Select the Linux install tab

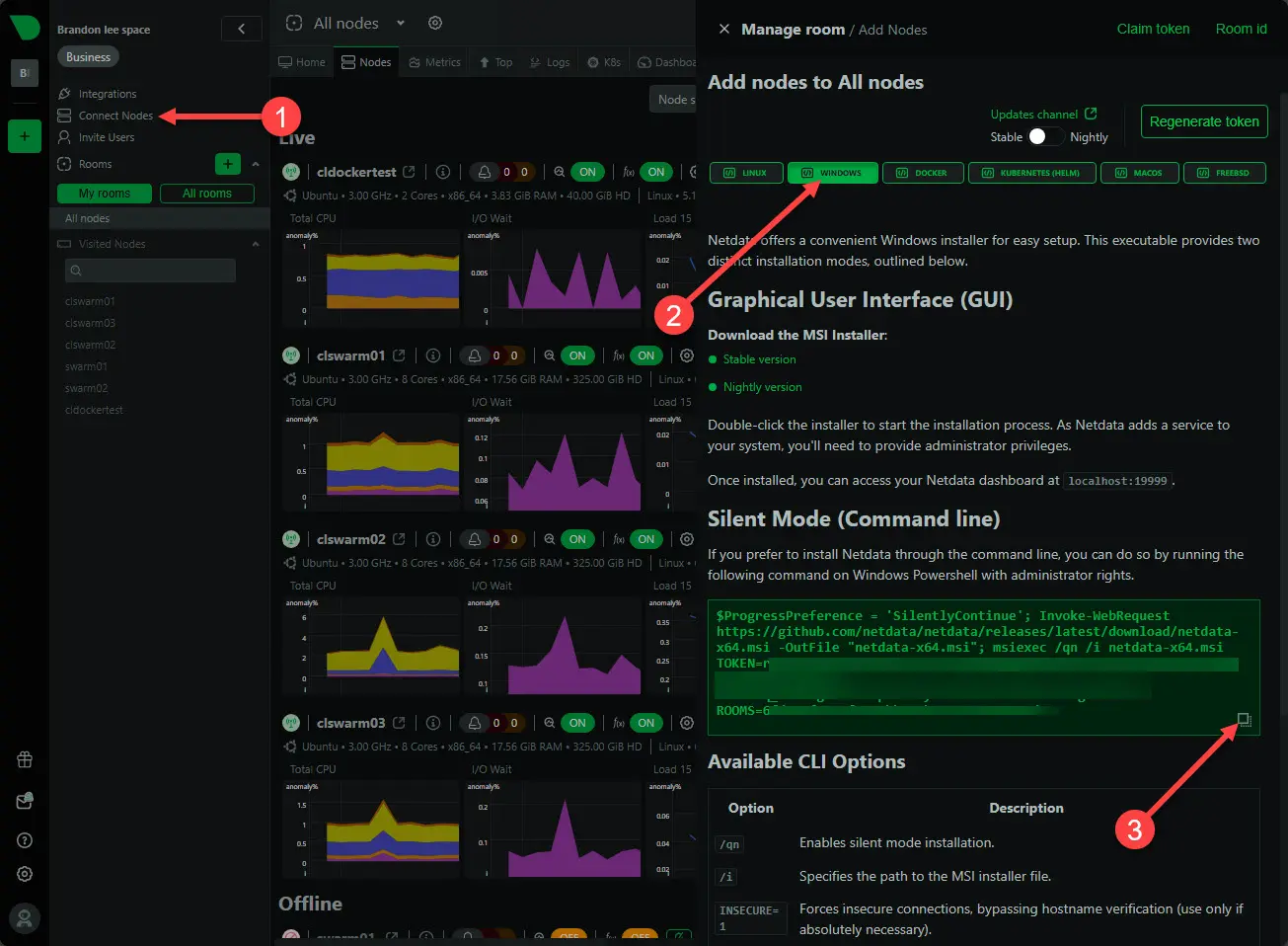tap(746, 173)
